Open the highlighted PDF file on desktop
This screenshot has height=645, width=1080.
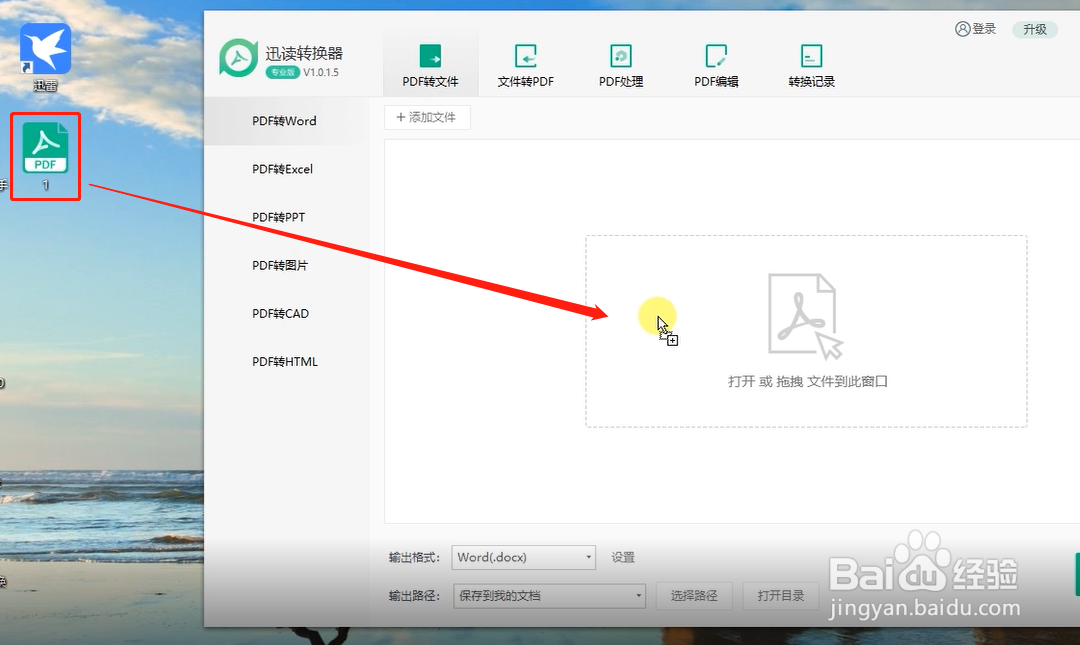coord(45,150)
